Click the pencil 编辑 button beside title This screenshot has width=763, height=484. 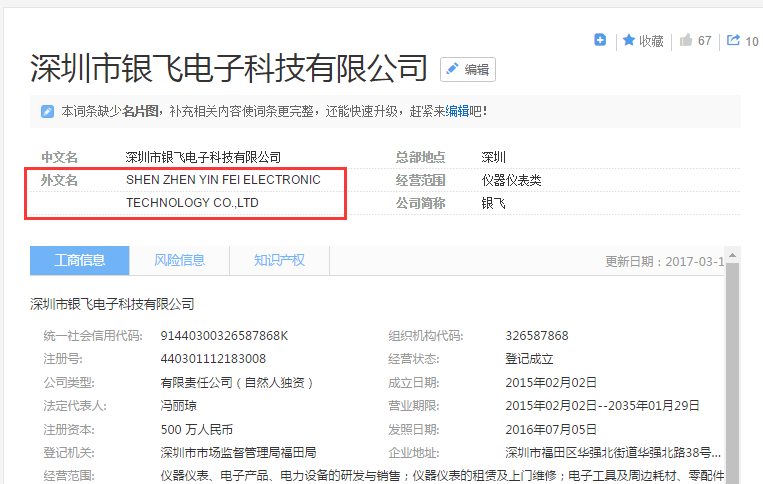(x=468, y=69)
